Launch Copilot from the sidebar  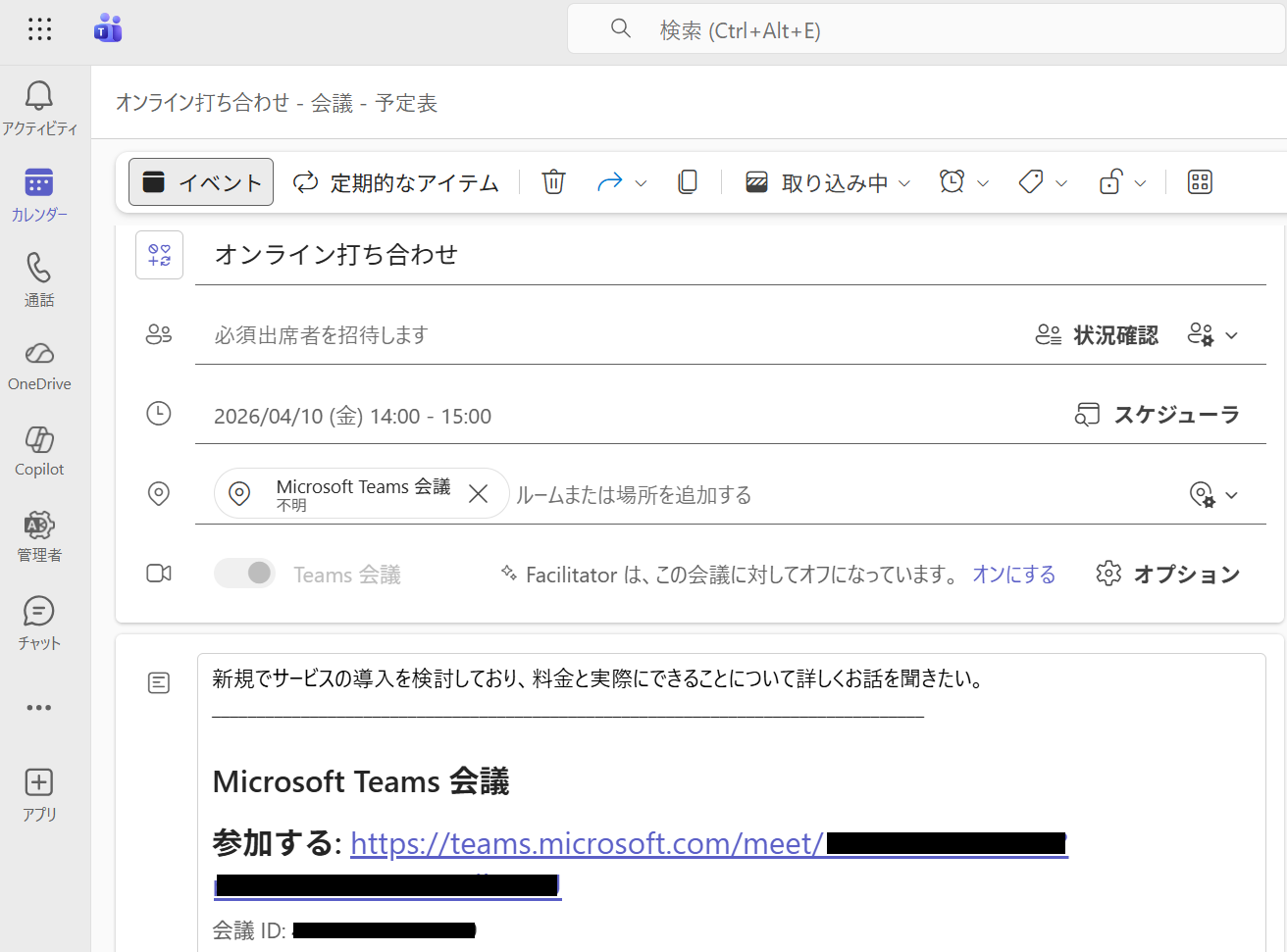pos(39,450)
